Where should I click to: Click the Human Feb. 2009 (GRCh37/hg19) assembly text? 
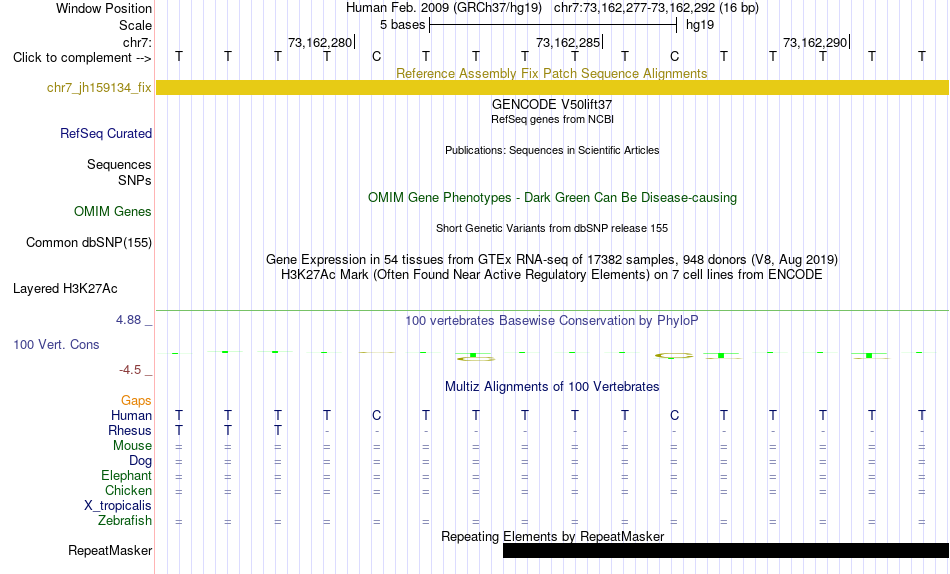click(444, 8)
